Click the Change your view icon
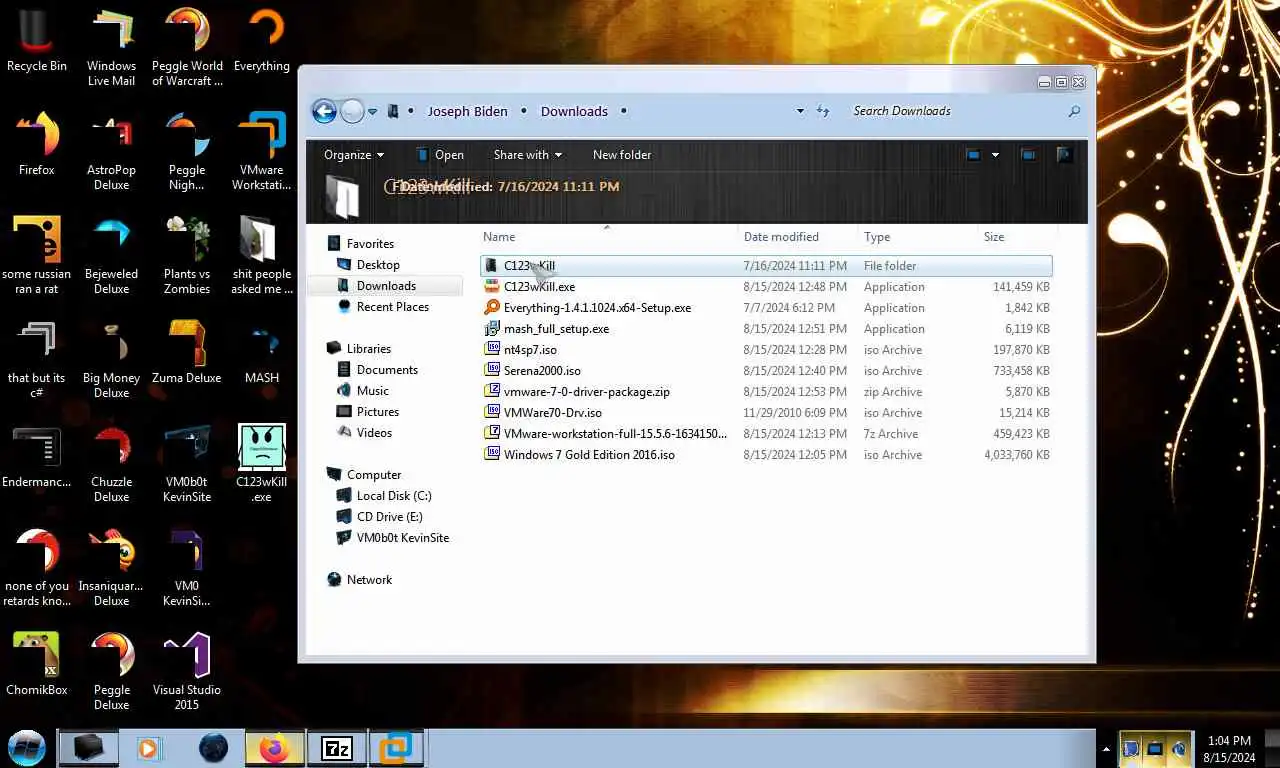 [973, 155]
